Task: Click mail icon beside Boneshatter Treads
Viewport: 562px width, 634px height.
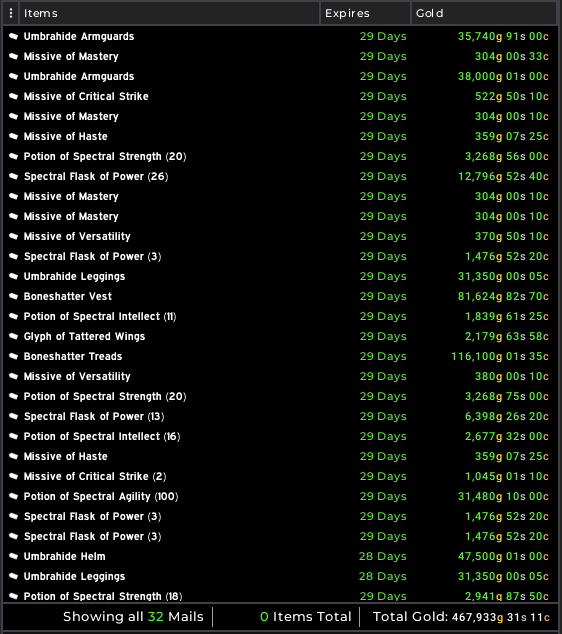Action: tap(13, 356)
